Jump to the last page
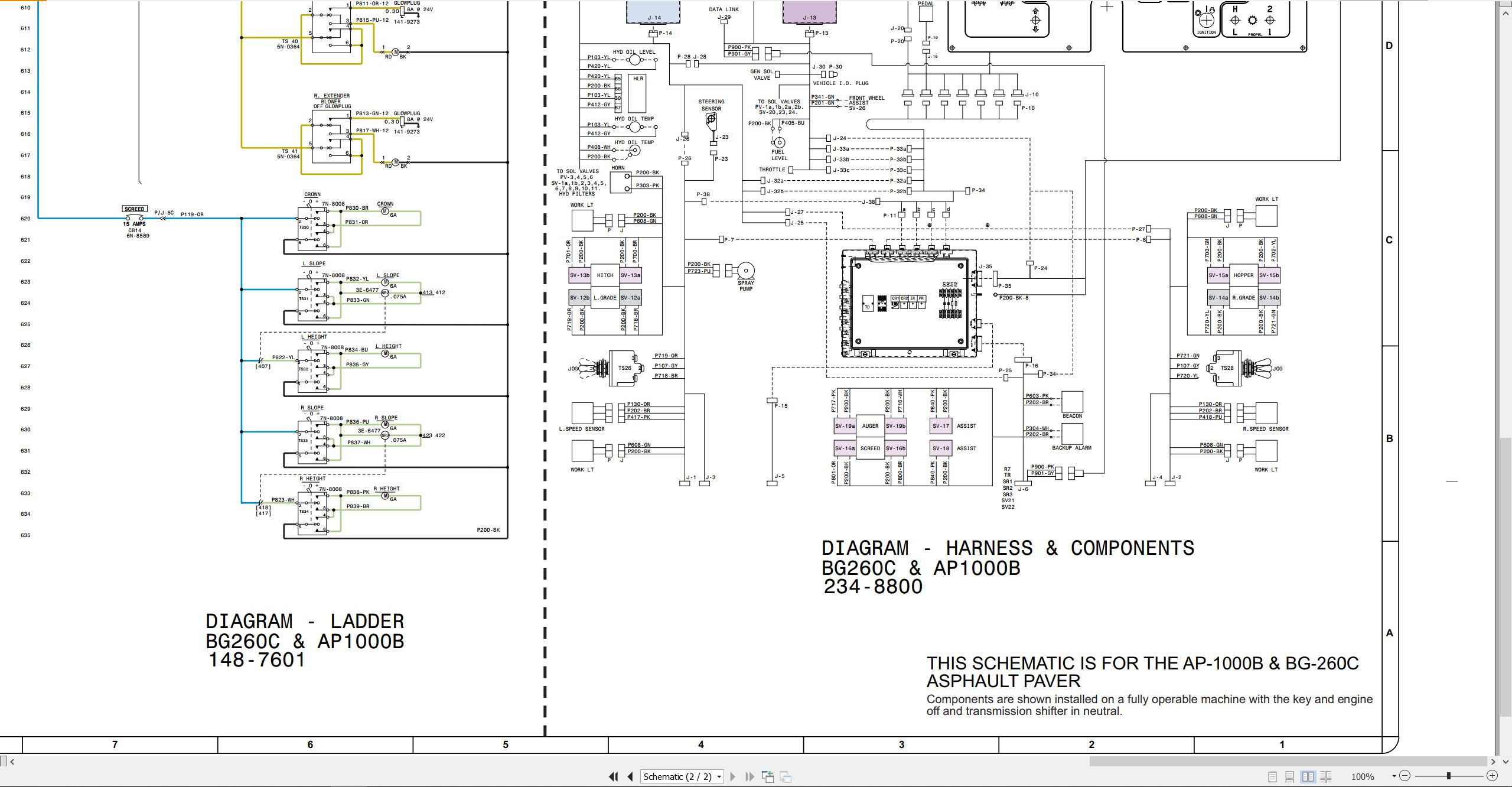 tap(750, 777)
